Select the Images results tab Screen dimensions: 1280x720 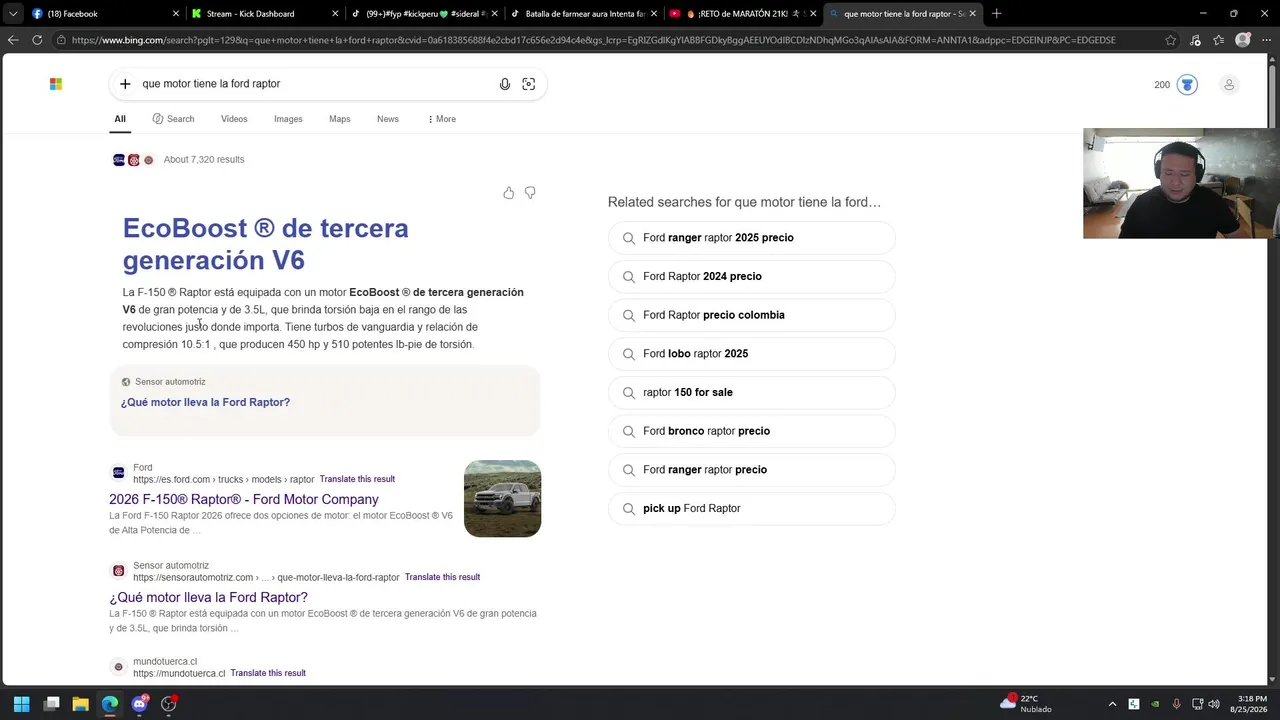288,119
